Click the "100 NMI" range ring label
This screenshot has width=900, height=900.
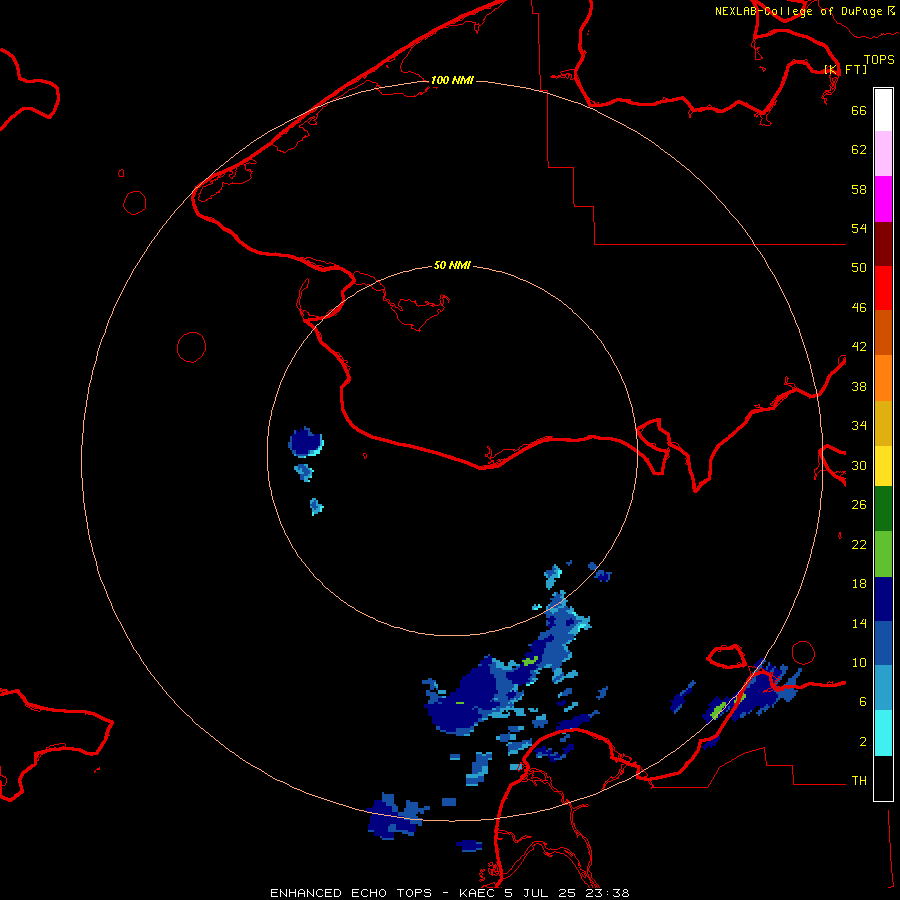452,80
